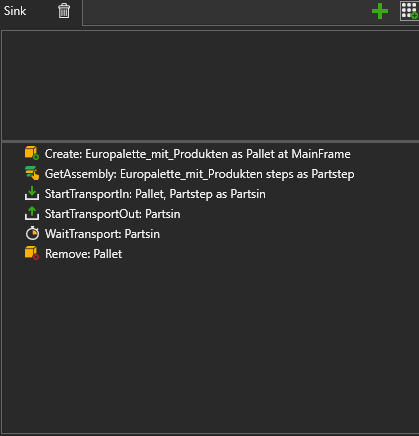
Task: Click the StartTransportOut upload arrow icon
Action: [32, 213]
